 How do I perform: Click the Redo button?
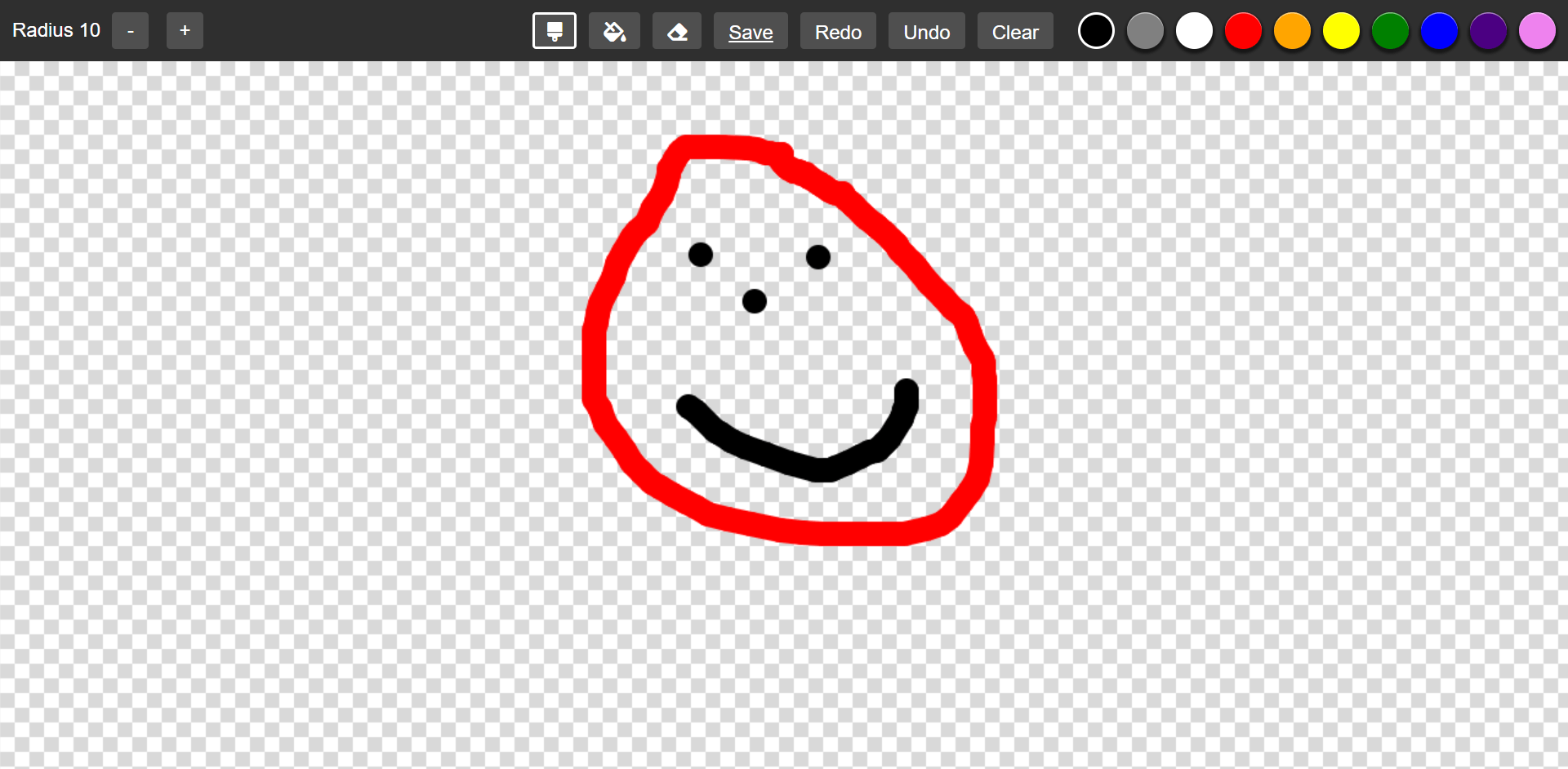[837, 30]
